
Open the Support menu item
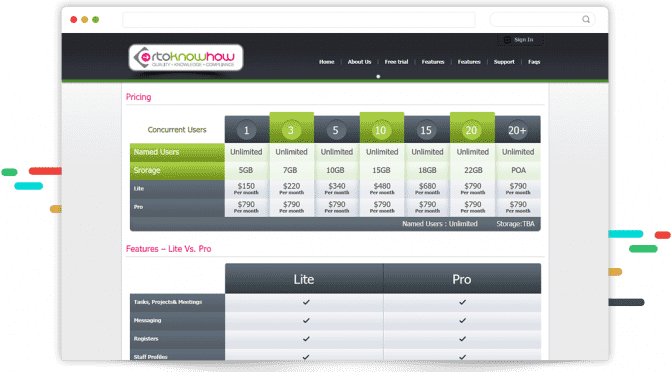point(504,62)
